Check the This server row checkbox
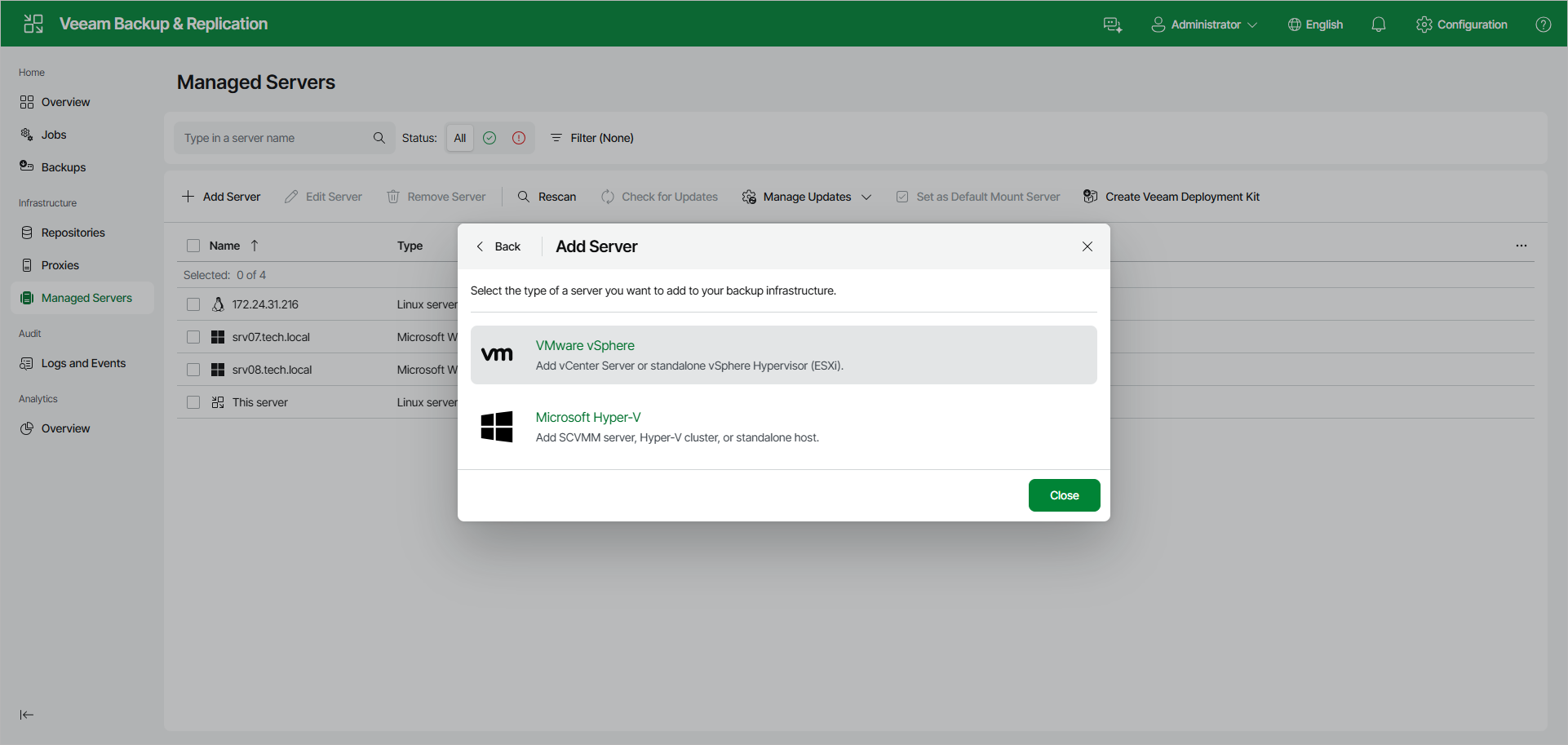 click(x=193, y=402)
